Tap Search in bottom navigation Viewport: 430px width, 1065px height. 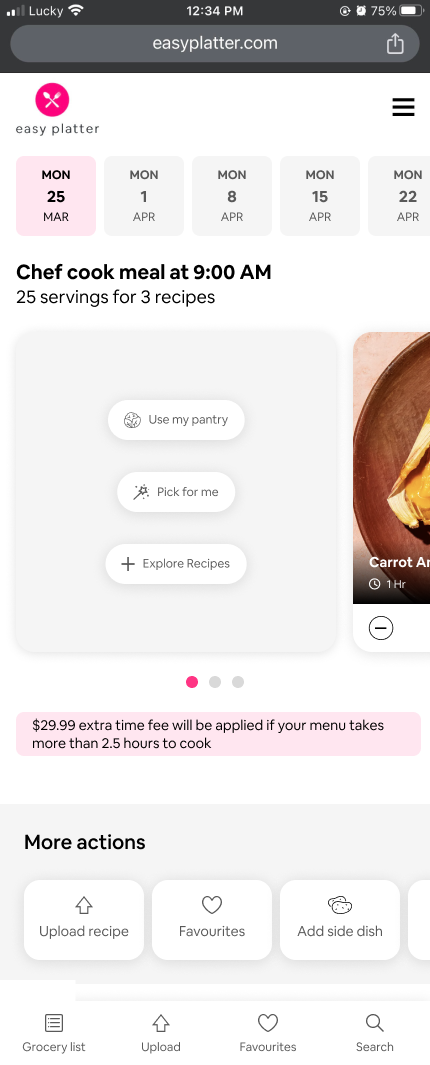[374, 1032]
